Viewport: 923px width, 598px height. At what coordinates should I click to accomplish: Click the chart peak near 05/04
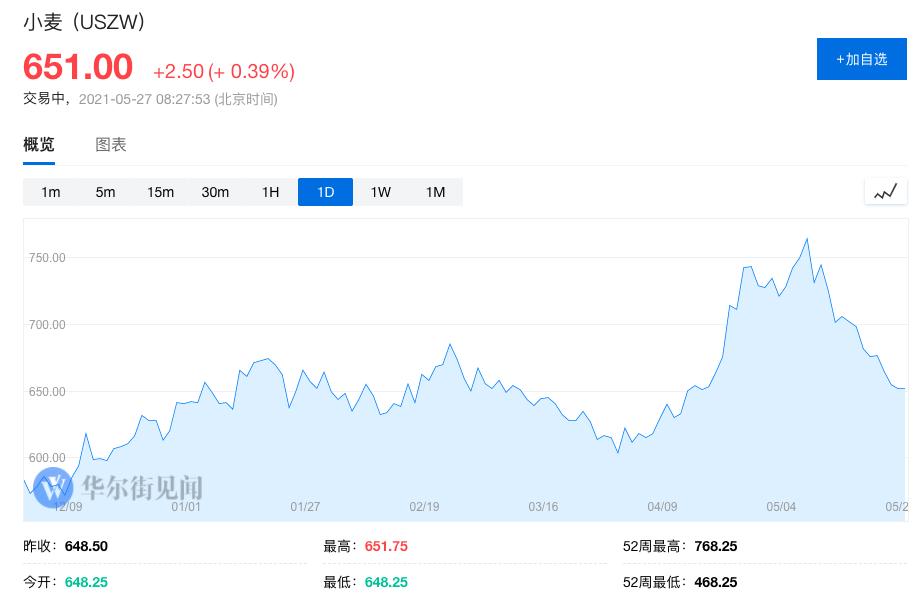(806, 240)
